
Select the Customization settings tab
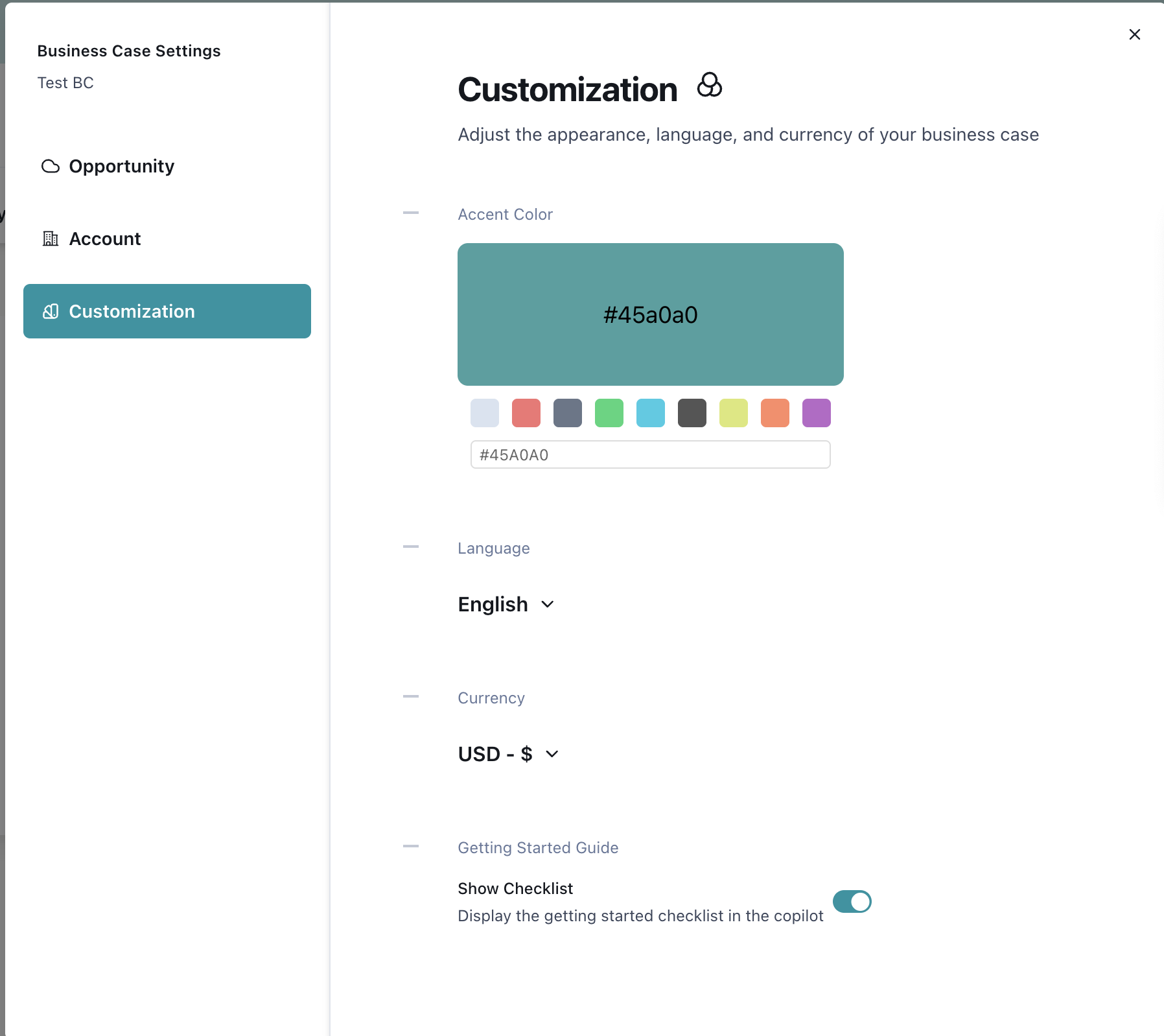click(x=132, y=311)
